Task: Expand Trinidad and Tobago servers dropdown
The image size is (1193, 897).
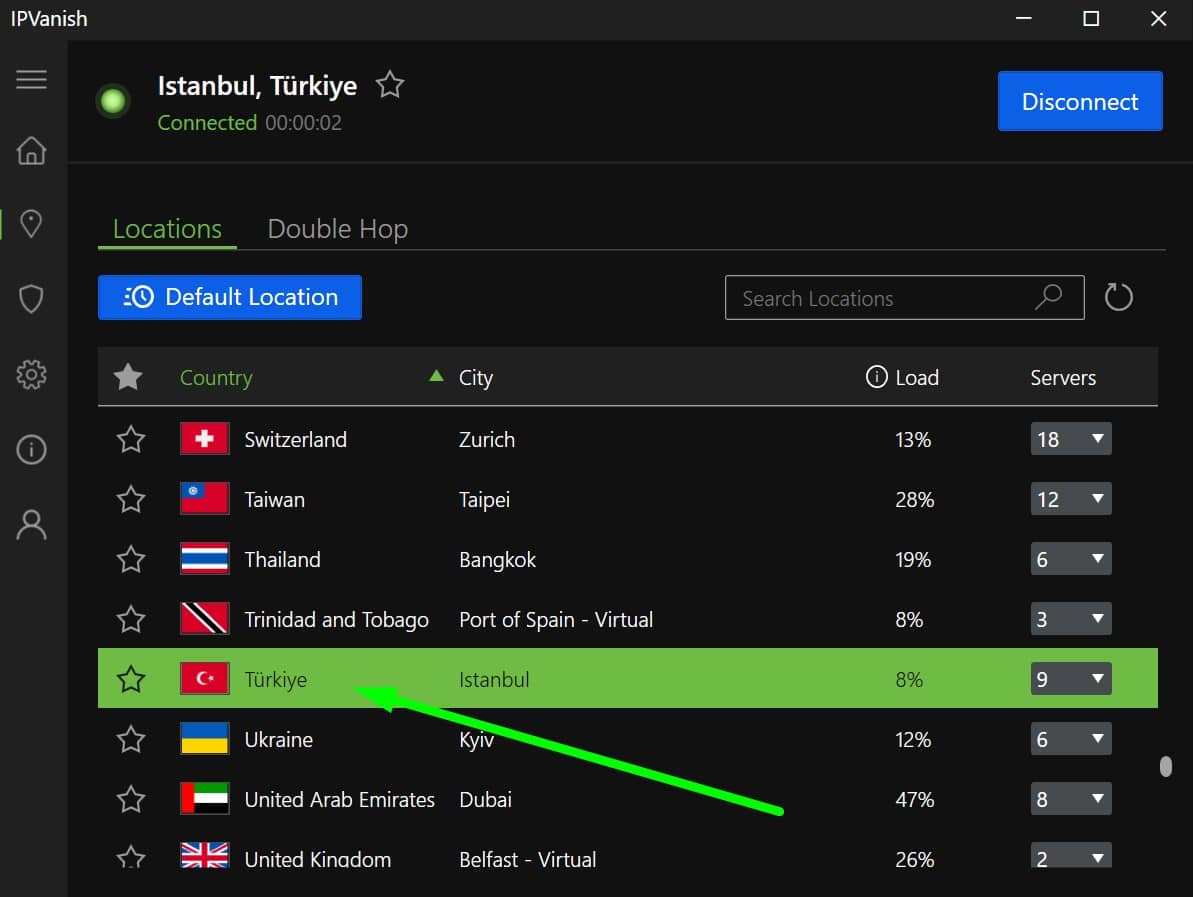Action: [1071, 619]
